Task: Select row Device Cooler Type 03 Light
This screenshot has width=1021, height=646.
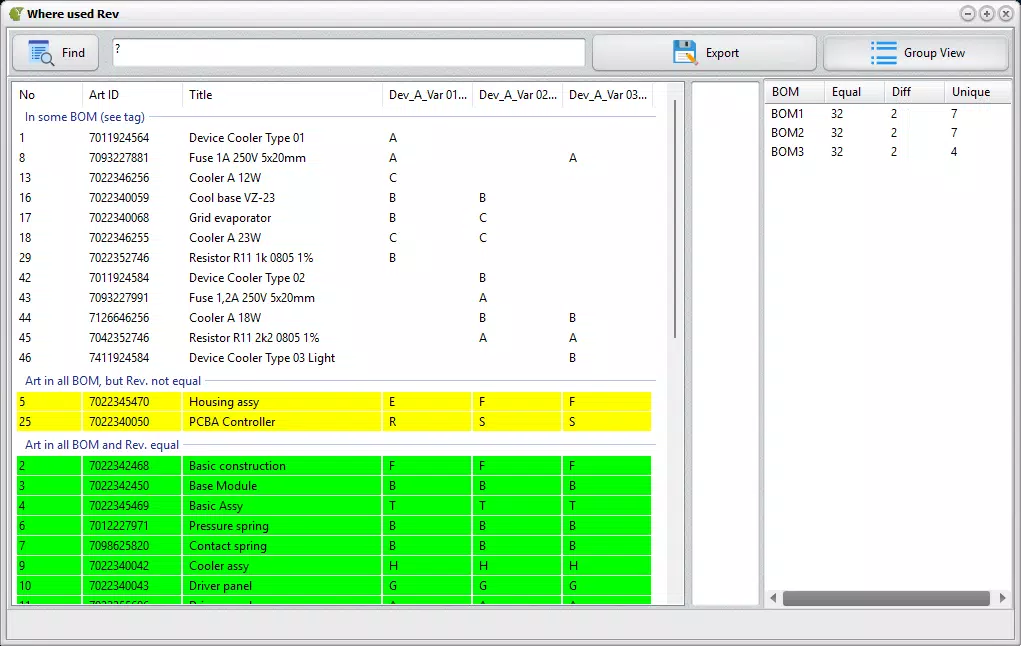Action: click(334, 358)
